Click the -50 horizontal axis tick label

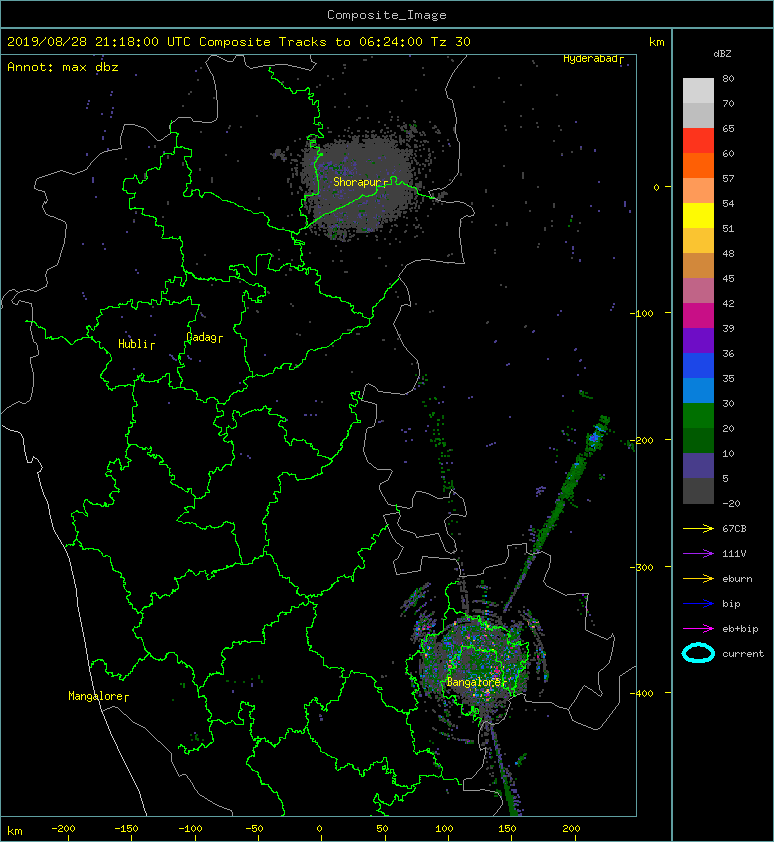point(254,829)
